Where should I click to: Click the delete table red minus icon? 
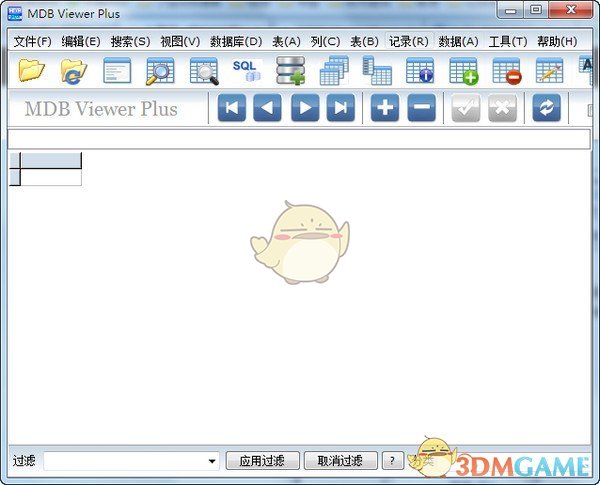[507, 70]
